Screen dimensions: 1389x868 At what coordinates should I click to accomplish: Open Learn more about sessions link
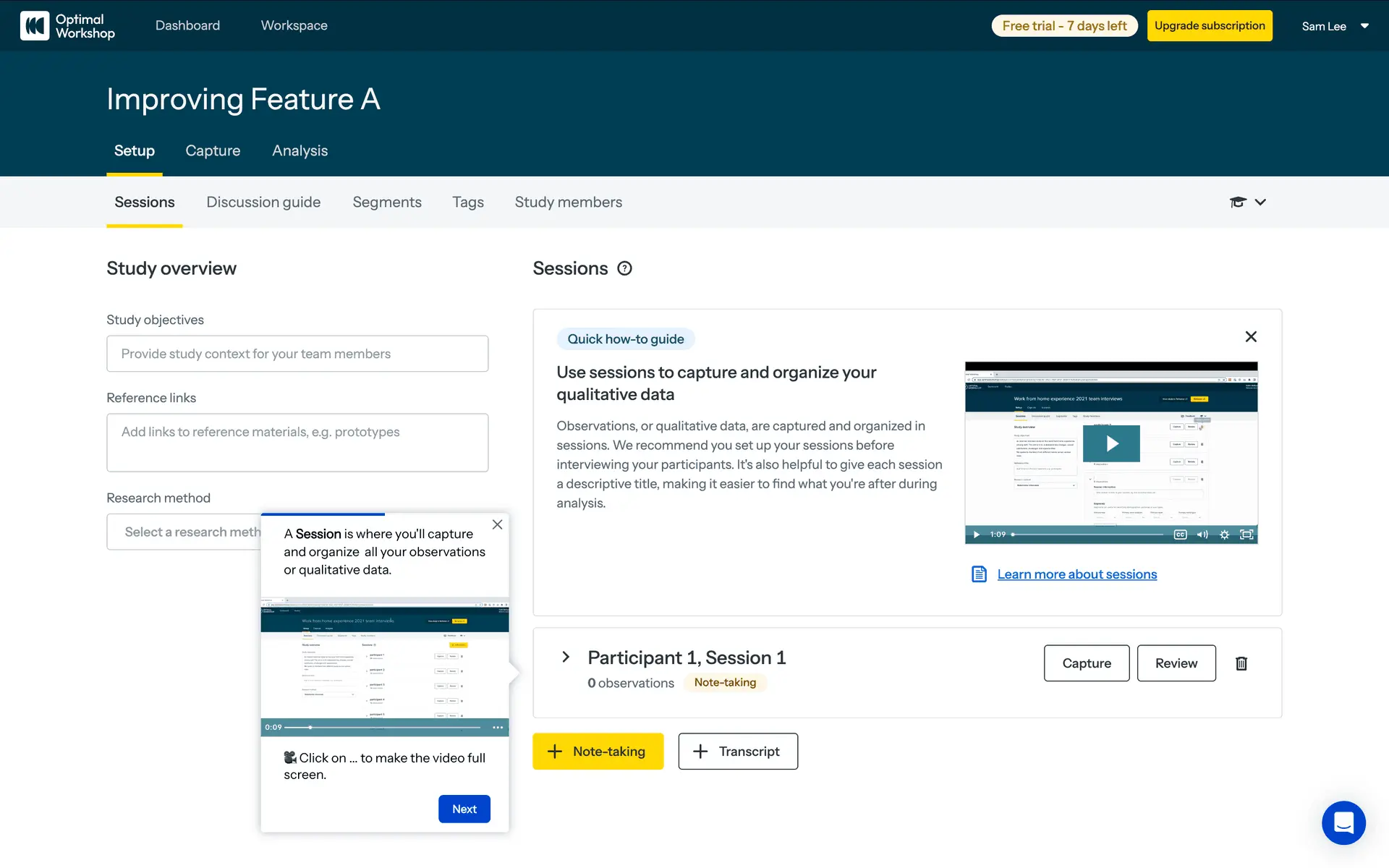[1076, 574]
